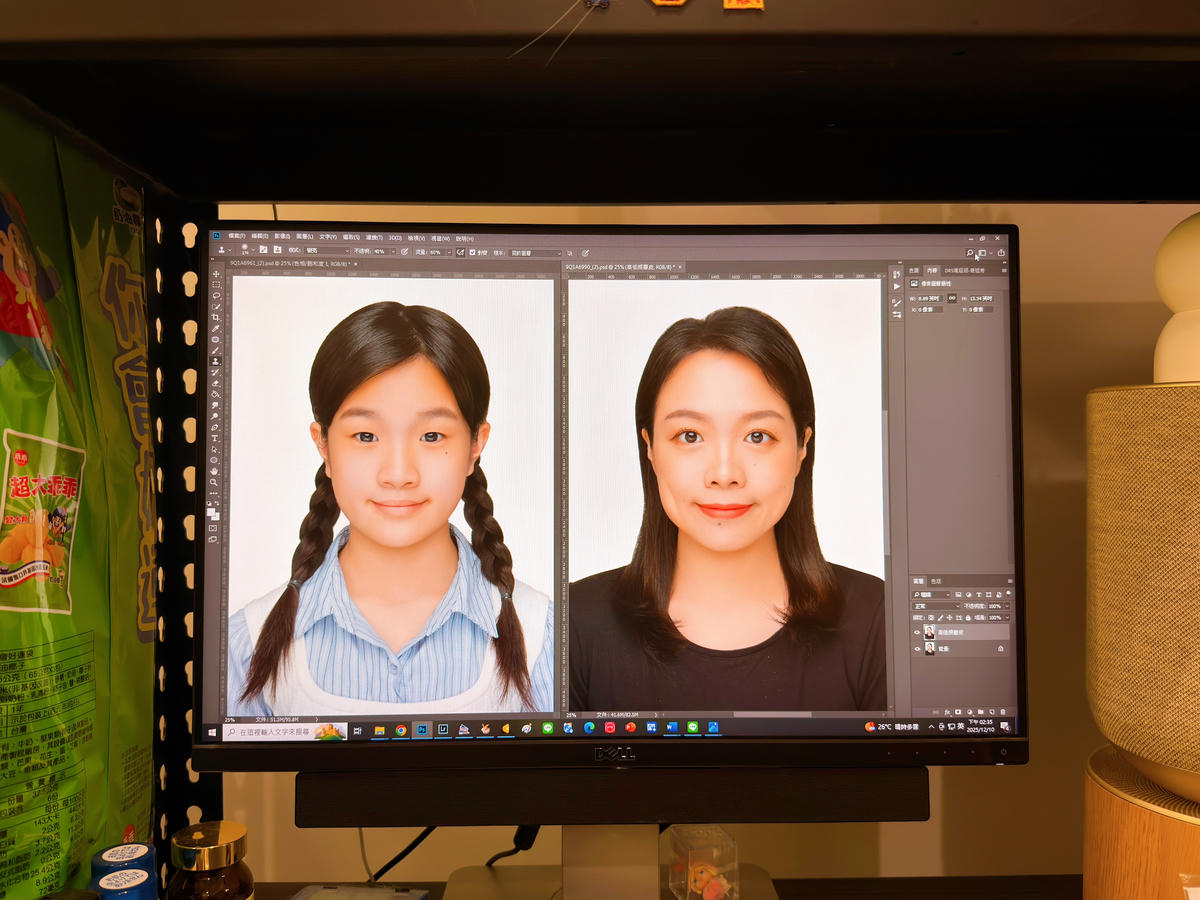The height and width of the screenshot is (900, 1200).
Task: Toggle the Aligned checkbox in options bar
Action: click(x=472, y=252)
